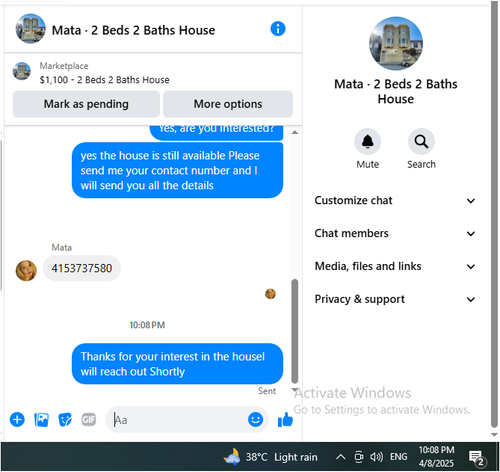Open the emoji picker smiley
Viewport: 500px width, 472px height.
click(x=255, y=419)
